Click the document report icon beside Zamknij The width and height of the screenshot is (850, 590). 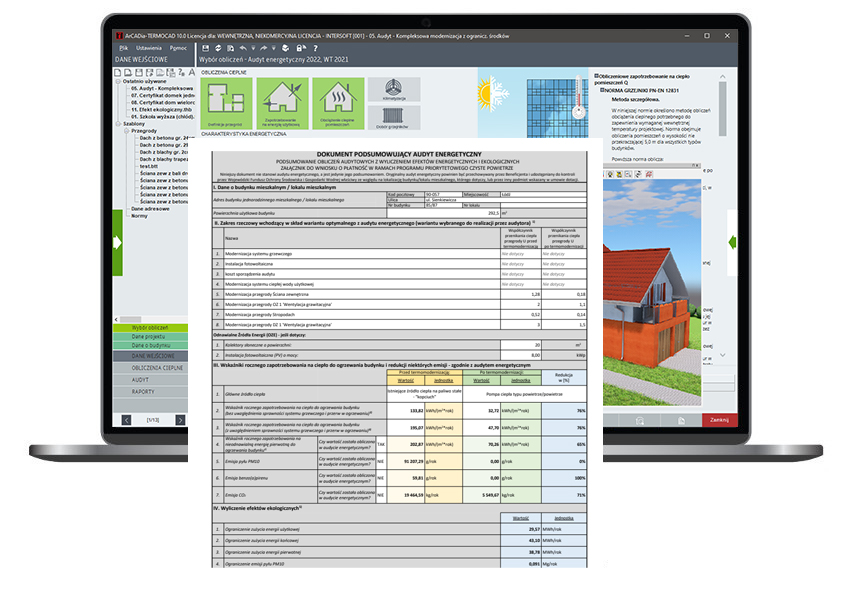pyautogui.click(x=681, y=420)
